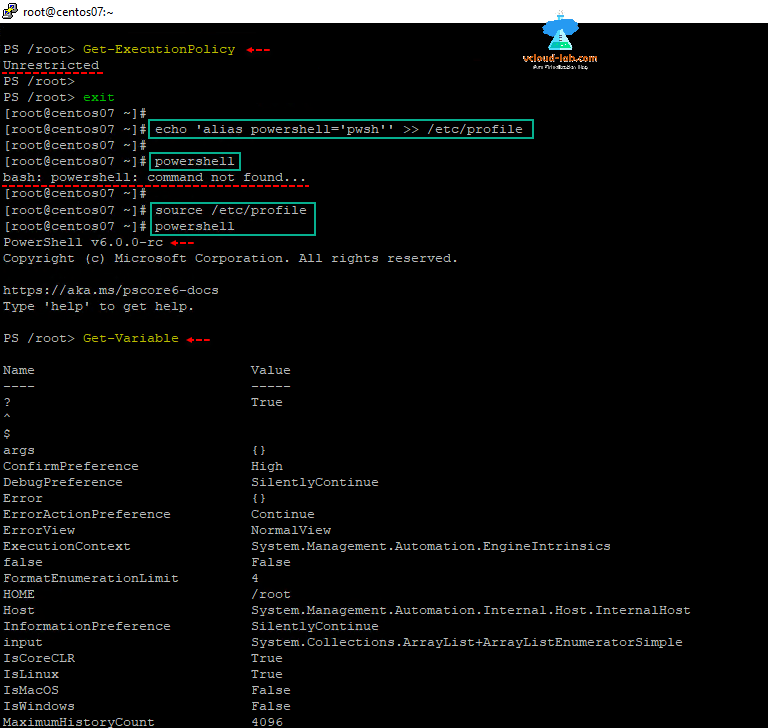Image resolution: width=768 pixels, height=728 pixels.
Task: Click the ConfirmPreference variable name
Action: [71, 466]
